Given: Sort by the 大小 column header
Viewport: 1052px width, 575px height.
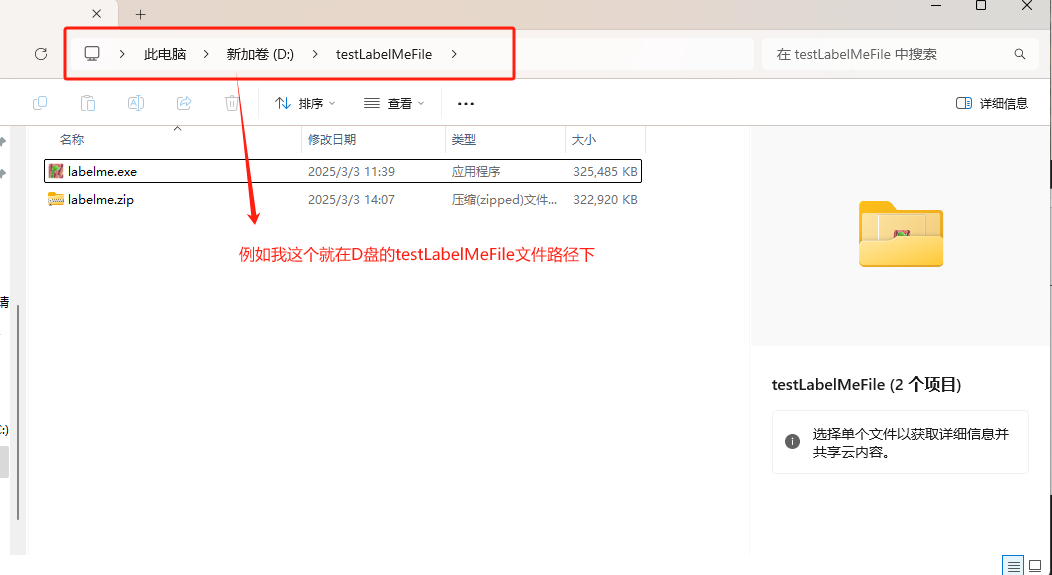Looking at the screenshot, I should (x=584, y=140).
